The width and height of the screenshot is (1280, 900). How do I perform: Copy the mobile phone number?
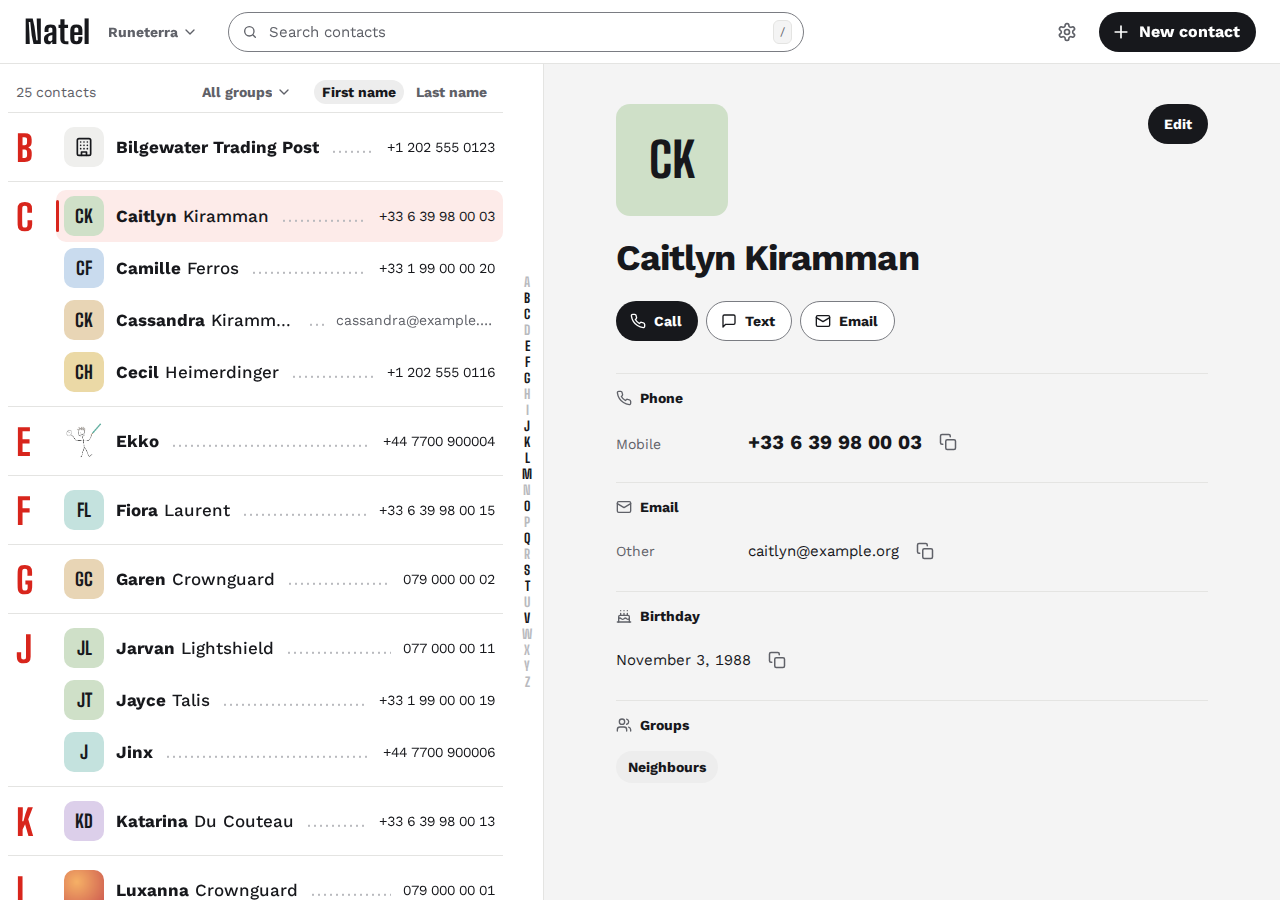click(948, 442)
